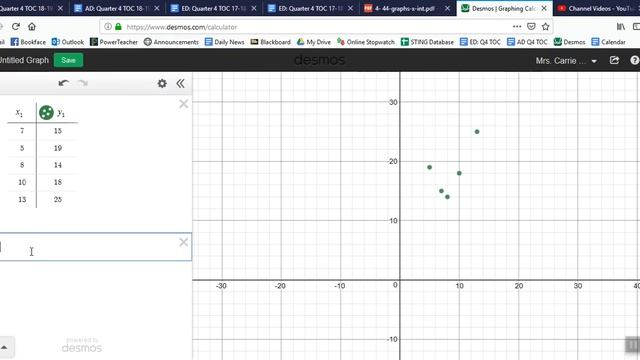Open the Online Stopwatch bookmark
Viewport: 640px width, 360px height.
366,42
